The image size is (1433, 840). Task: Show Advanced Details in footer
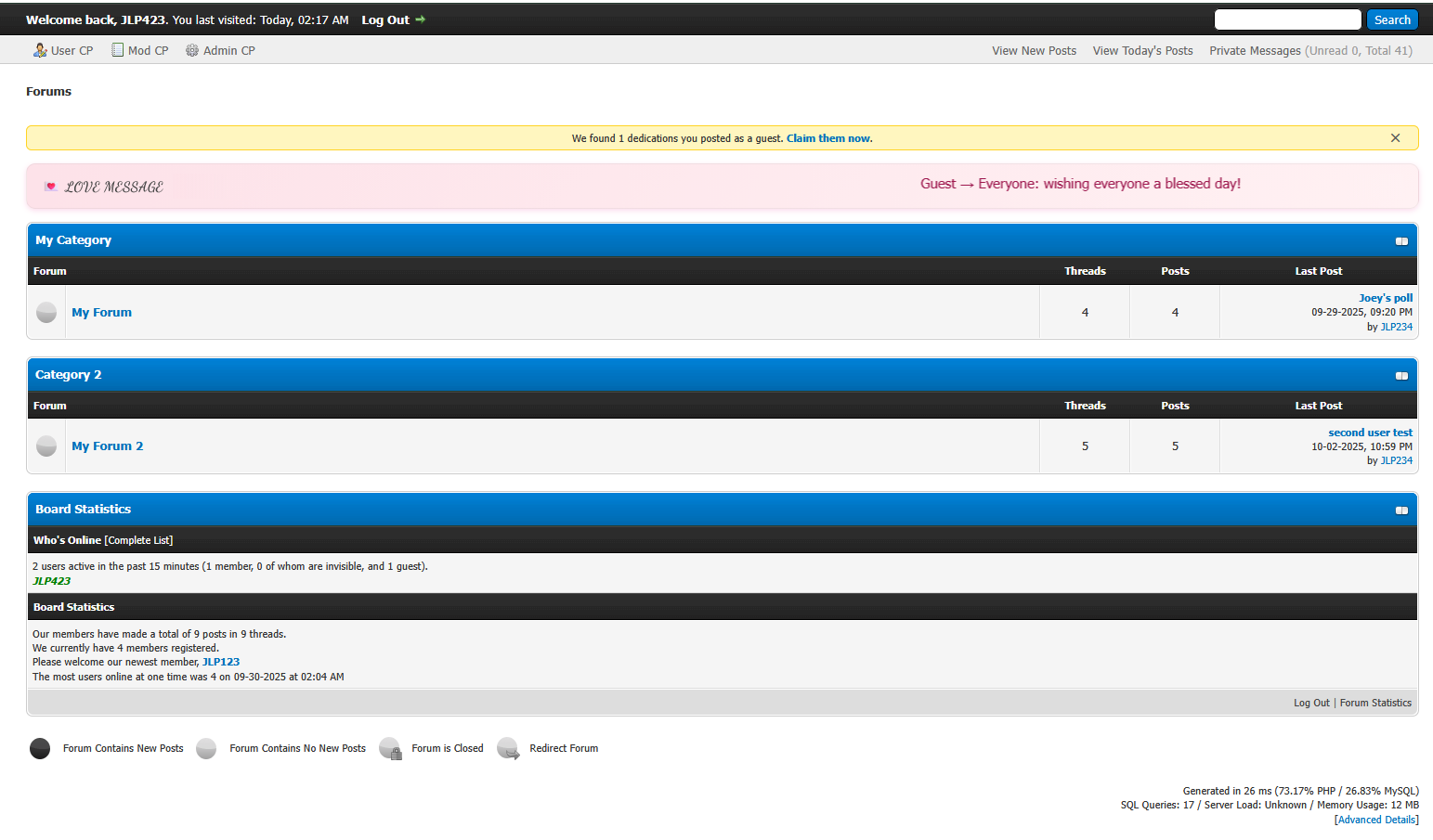click(1375, 820)
